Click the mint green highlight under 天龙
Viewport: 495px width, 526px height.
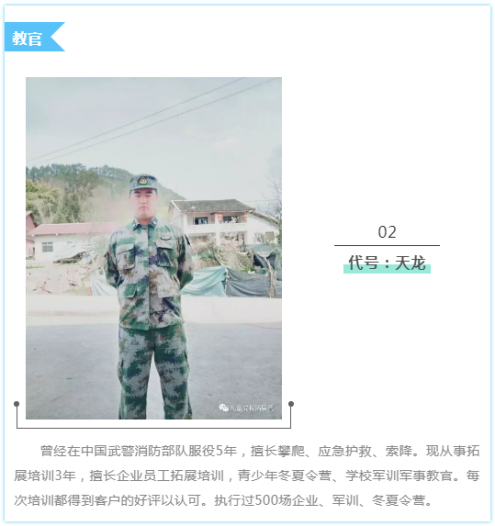(387, 269)
